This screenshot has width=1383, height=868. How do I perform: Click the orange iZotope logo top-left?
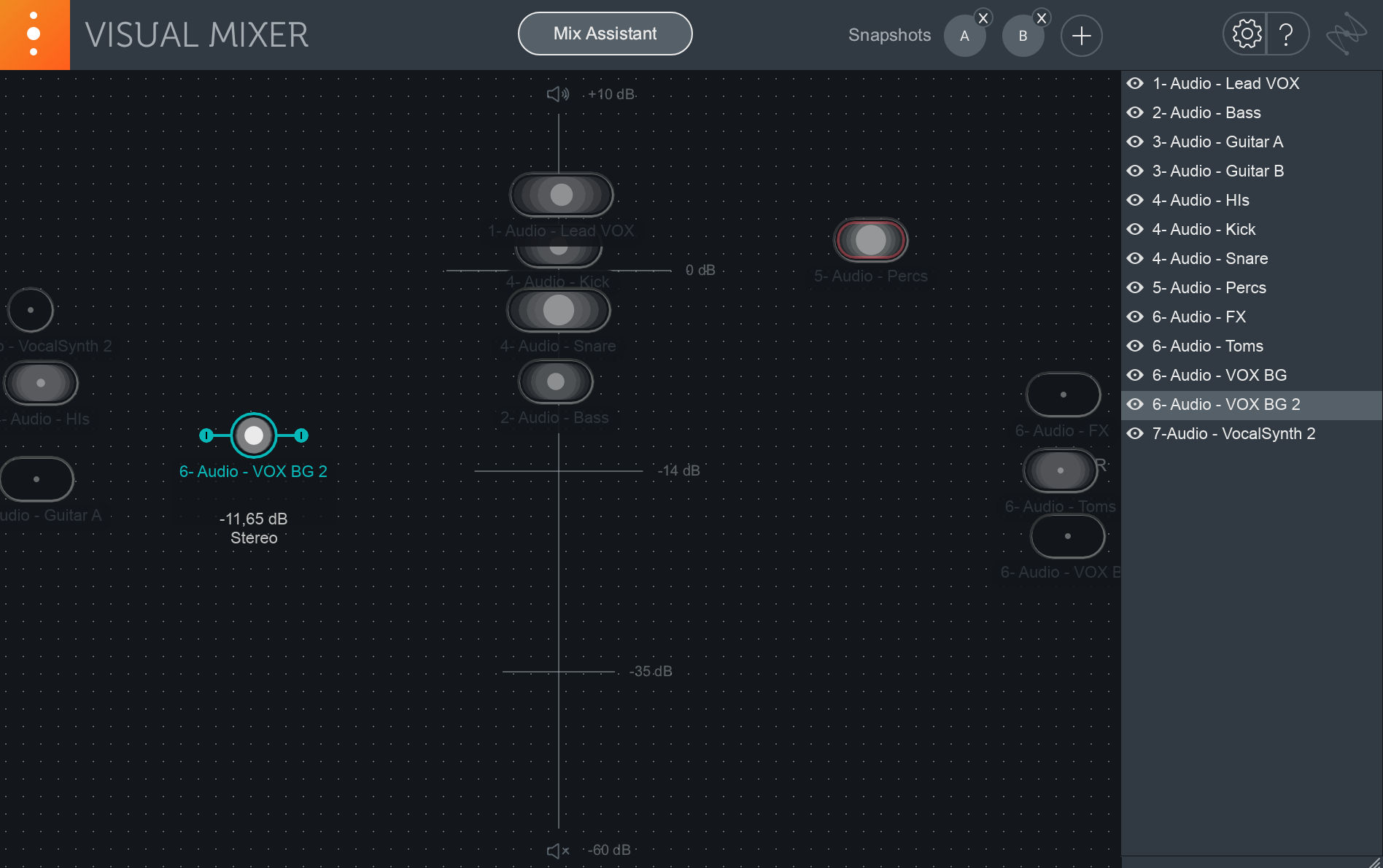pyautogui.click(x=34, y=34)
